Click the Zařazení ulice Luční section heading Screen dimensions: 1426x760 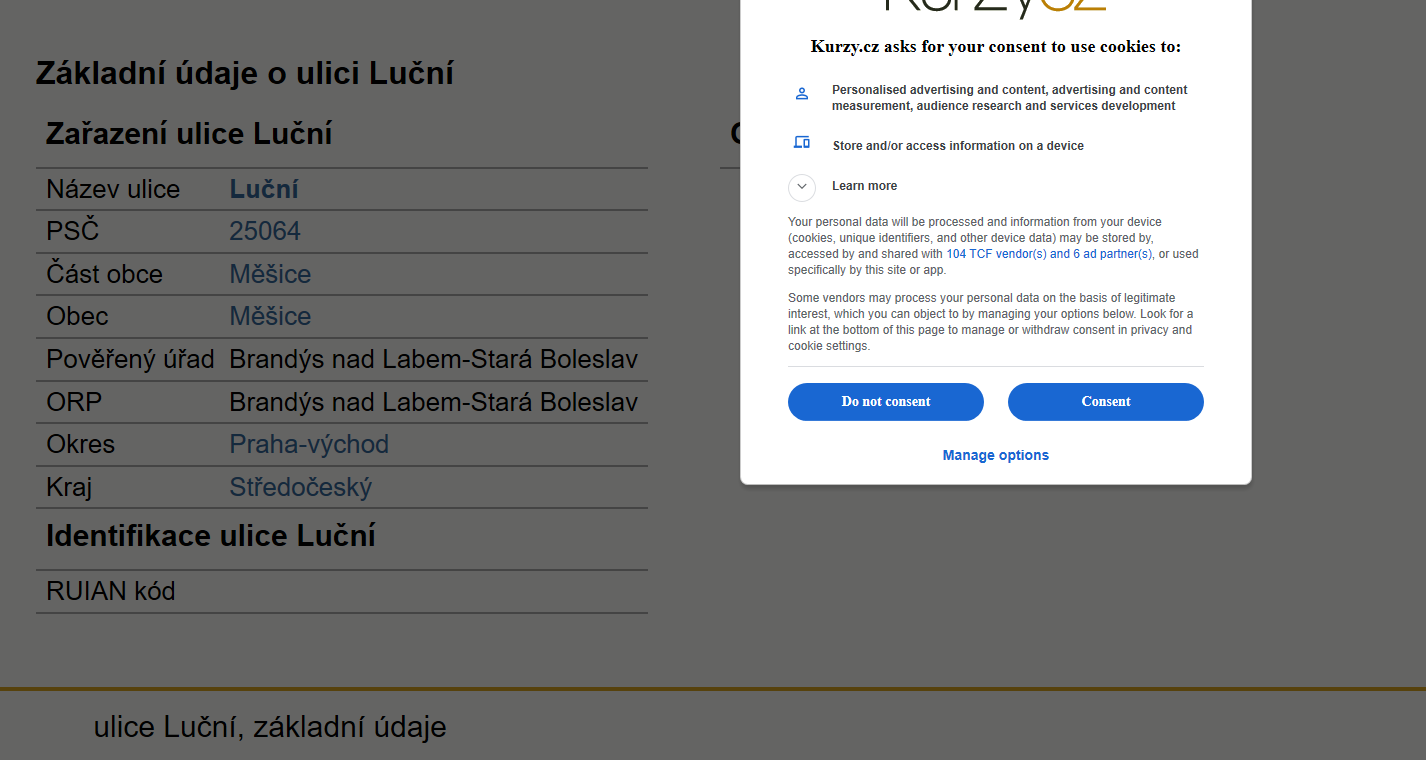(189, 134)
